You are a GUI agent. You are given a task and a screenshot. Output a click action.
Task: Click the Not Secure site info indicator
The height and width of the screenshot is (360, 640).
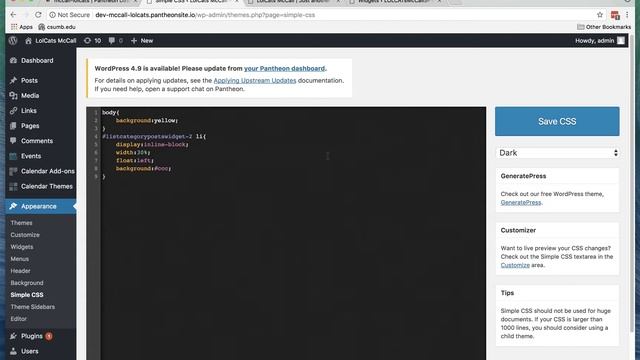point(69,15)
